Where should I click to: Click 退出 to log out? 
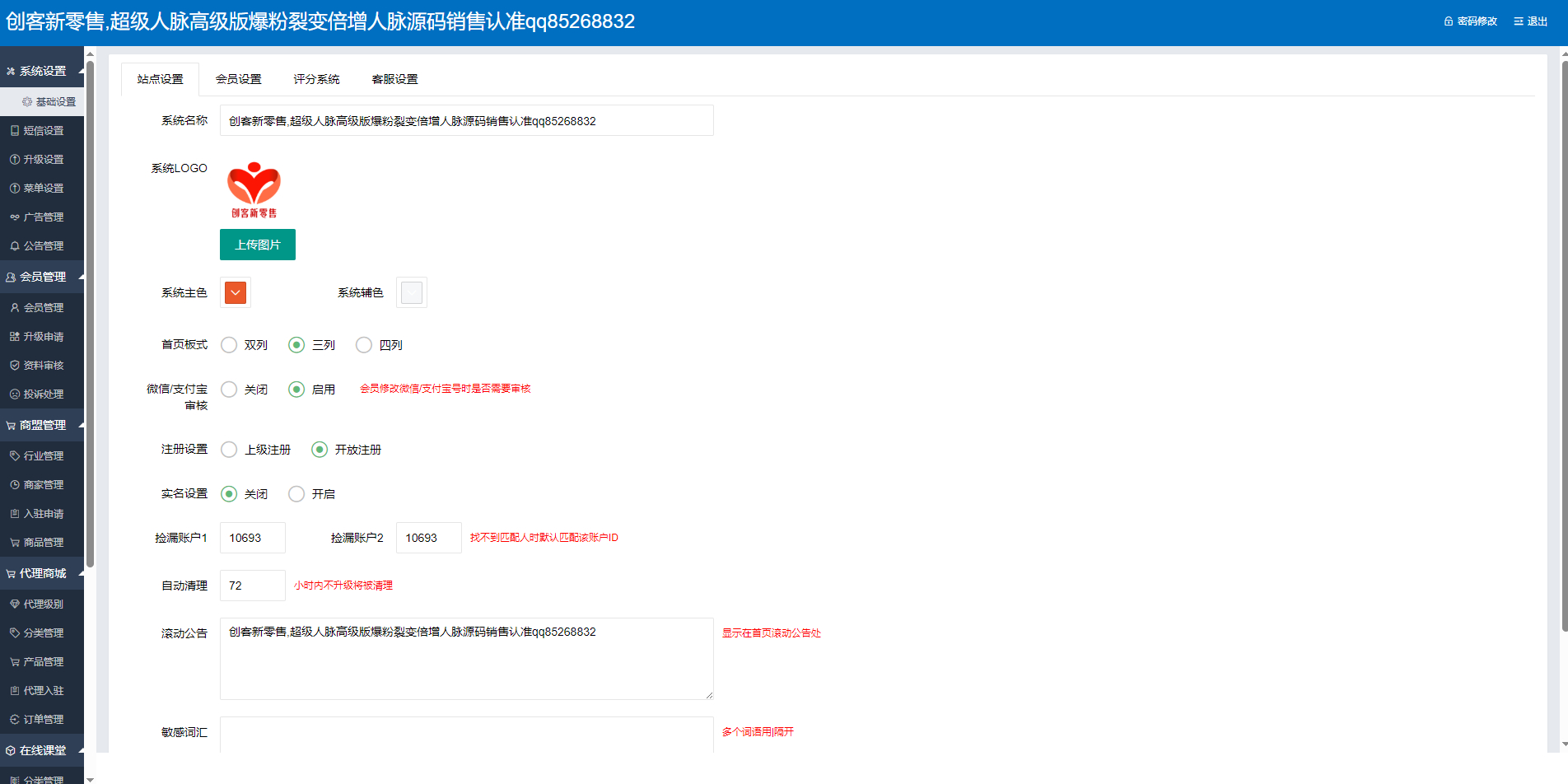click(x=1535, y=21)
